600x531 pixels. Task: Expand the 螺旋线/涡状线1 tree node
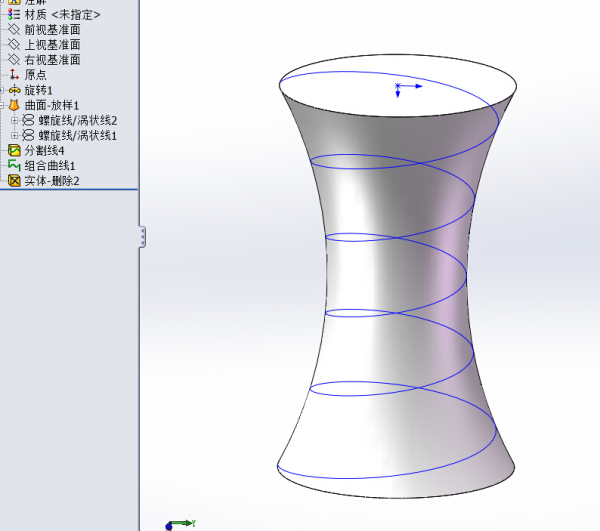tap(15, 135)
